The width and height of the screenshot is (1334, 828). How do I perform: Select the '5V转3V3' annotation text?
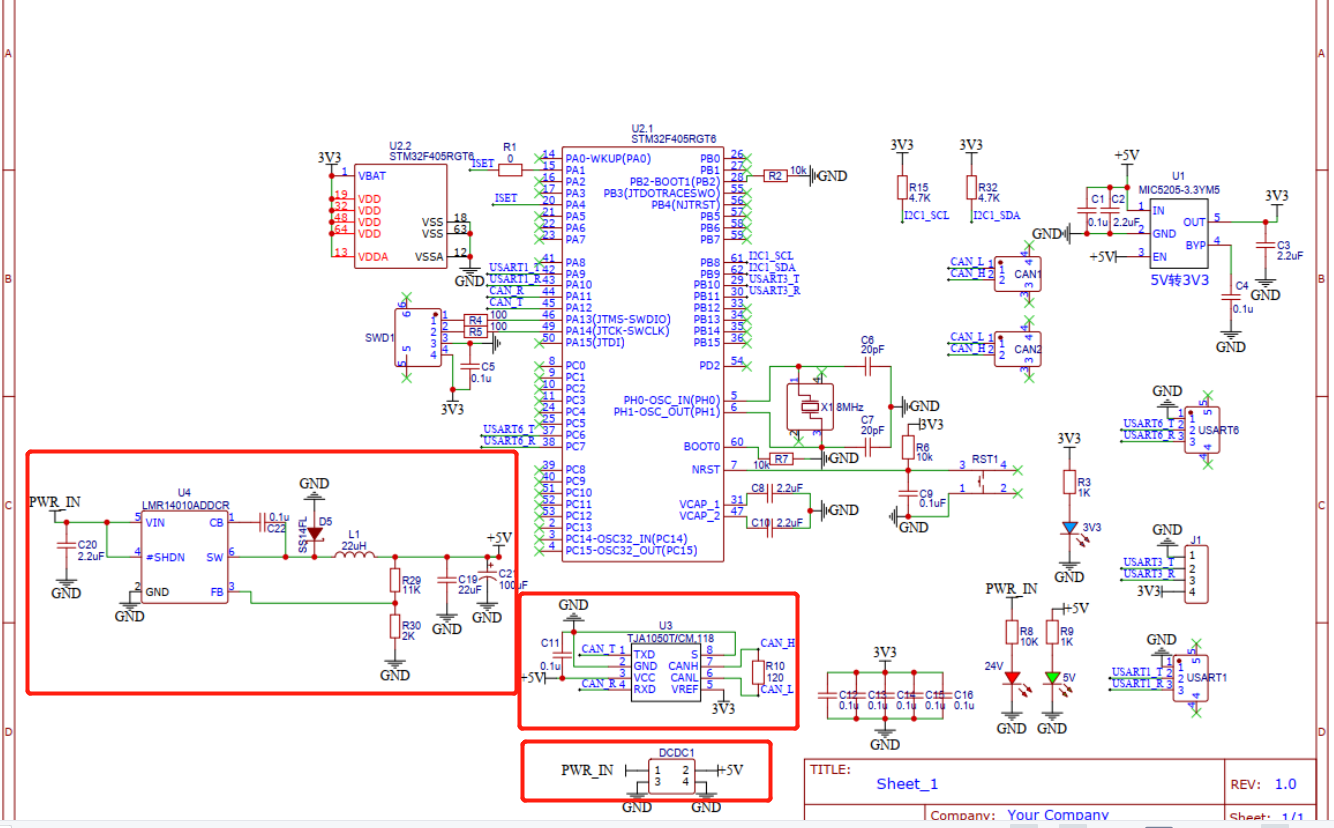[1179, 281]
